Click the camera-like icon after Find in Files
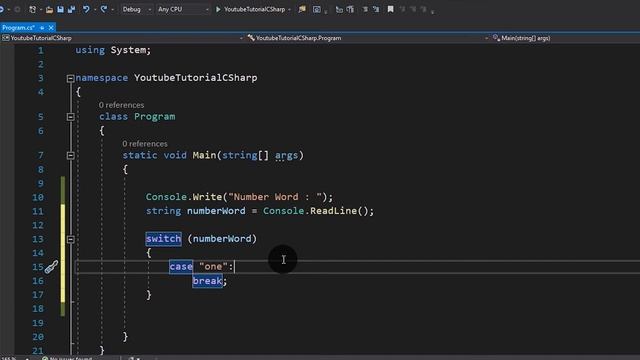This screenshot has width=640, height=360. click(317, 9)
